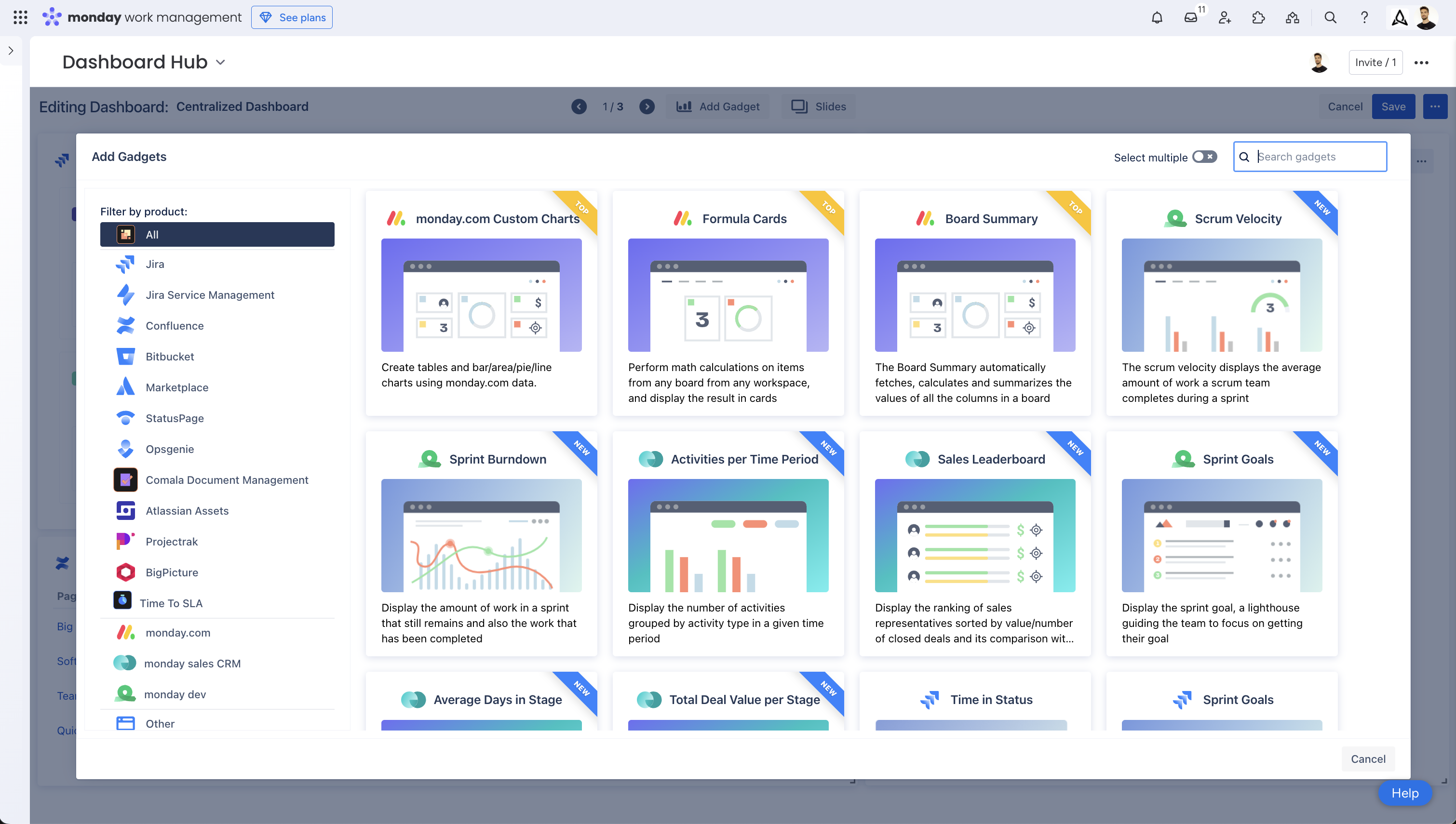Filter gadgets by Confluence

coord(217,326)
